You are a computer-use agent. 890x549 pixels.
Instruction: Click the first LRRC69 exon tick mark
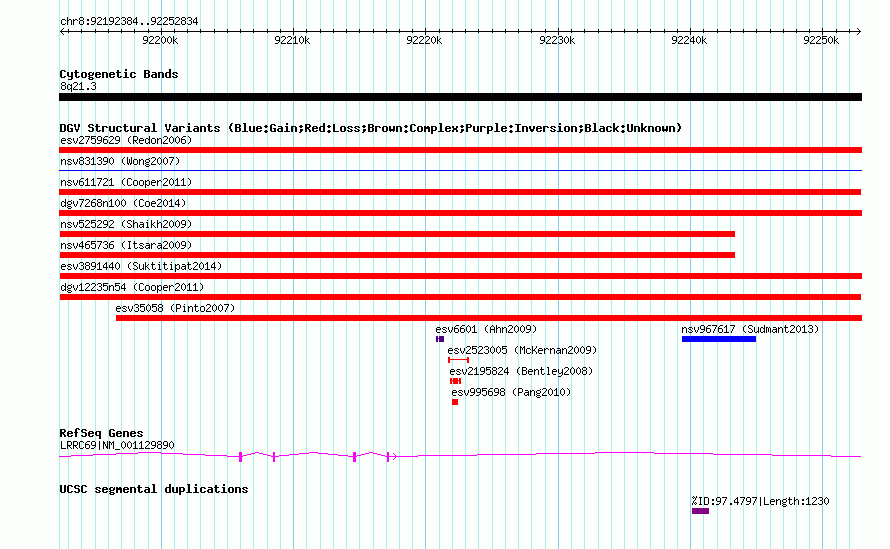click(x=241, y=456)
